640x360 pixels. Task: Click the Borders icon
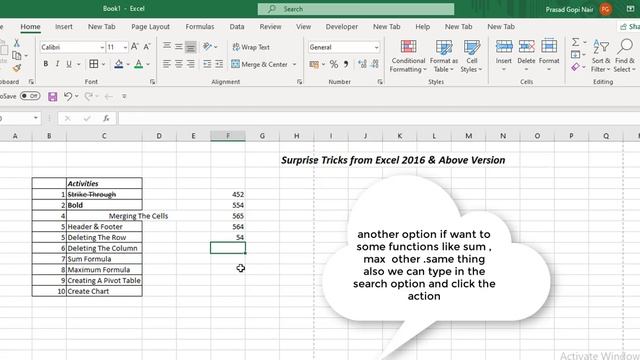click(93, 64)
